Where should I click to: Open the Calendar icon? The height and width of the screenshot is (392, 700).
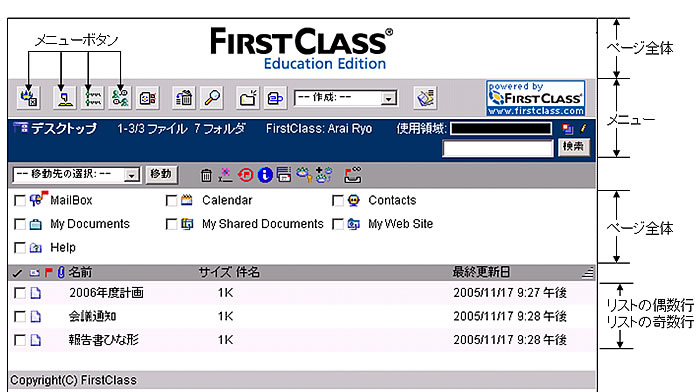coord(187,200)
